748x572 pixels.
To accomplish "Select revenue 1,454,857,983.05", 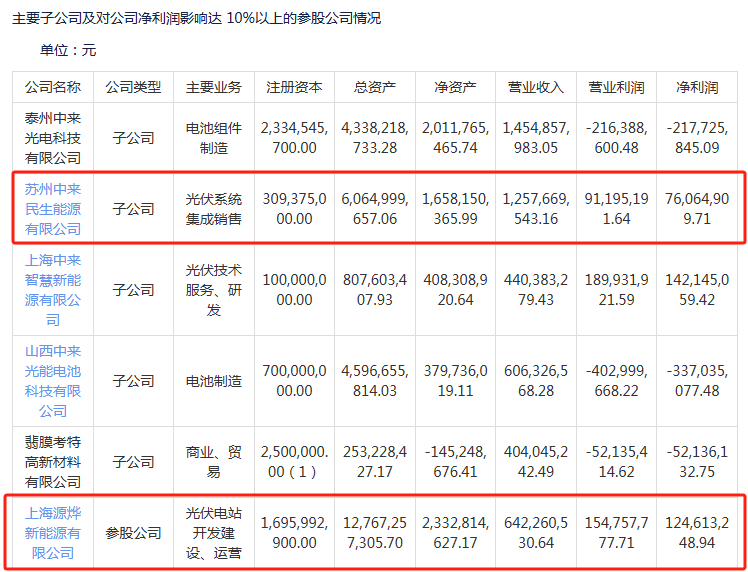I will 536,138.
